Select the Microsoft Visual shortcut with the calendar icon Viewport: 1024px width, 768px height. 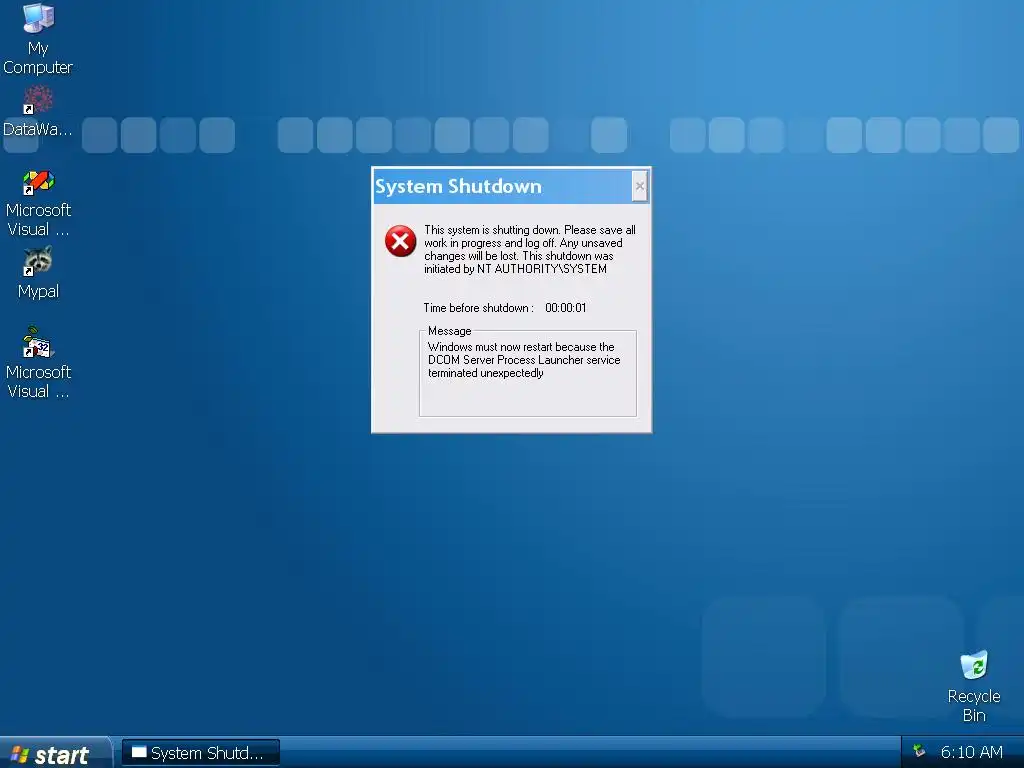(38, 363)
